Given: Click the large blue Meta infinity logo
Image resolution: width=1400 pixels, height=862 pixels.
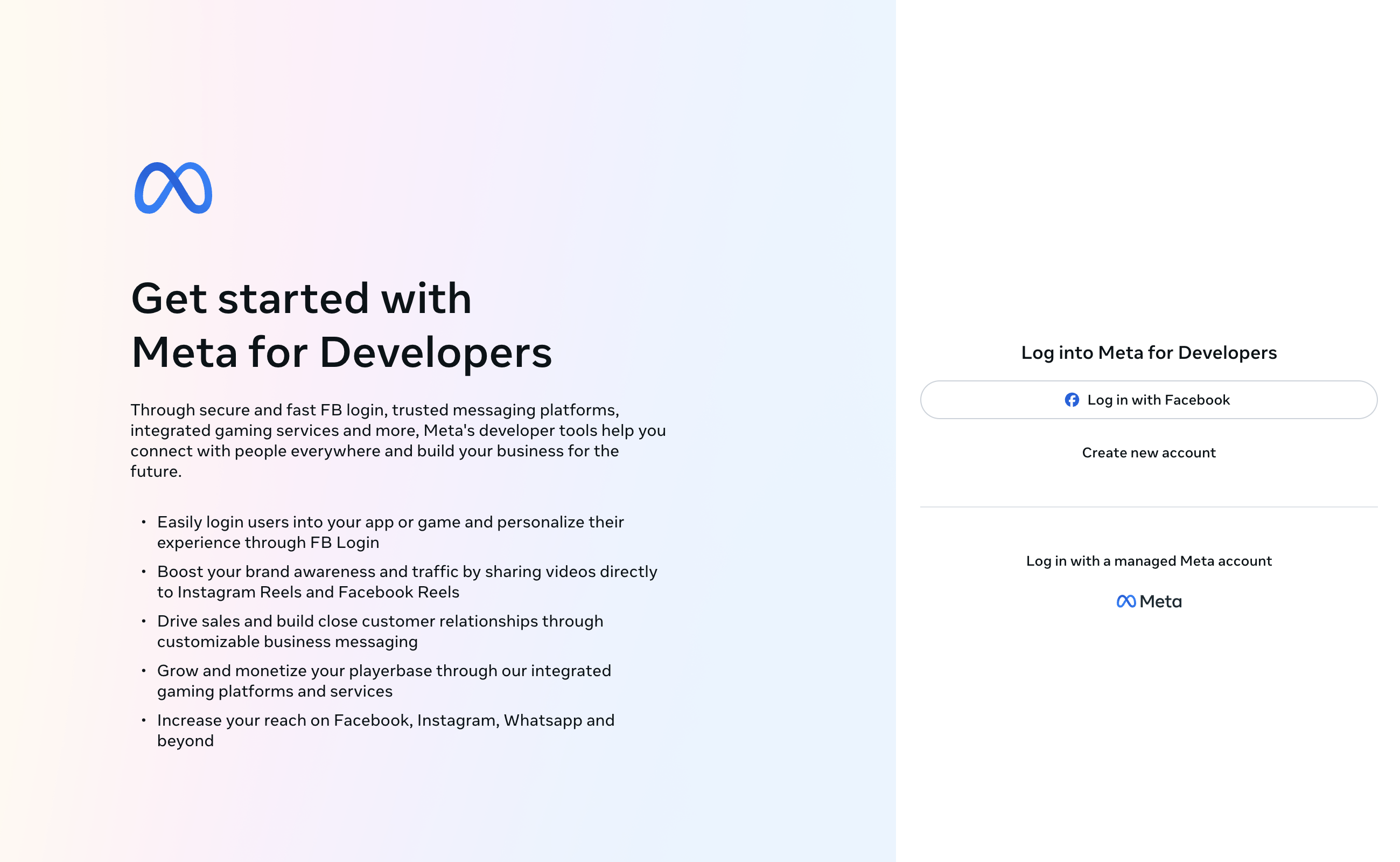Looking at the screenshot, I should point(173,188).
